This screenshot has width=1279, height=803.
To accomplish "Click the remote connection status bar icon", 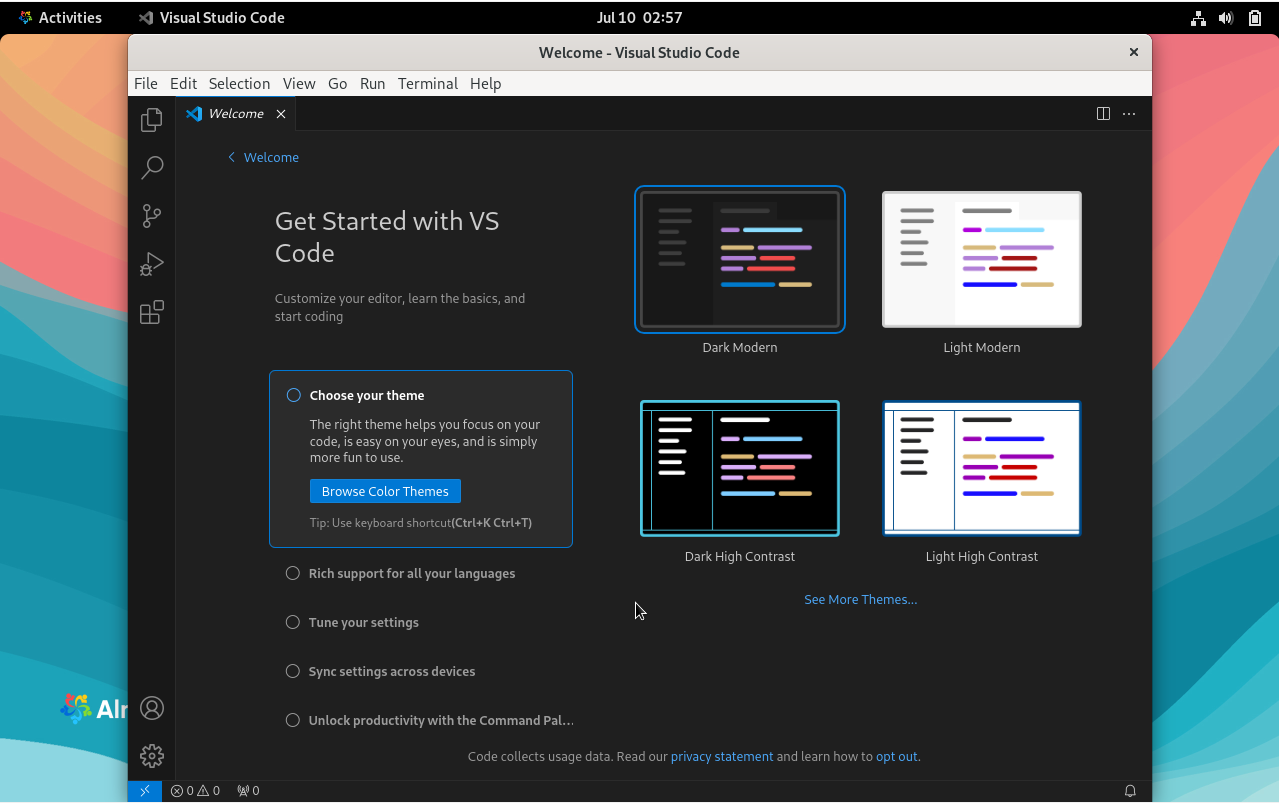I will [x=144, y=790].
